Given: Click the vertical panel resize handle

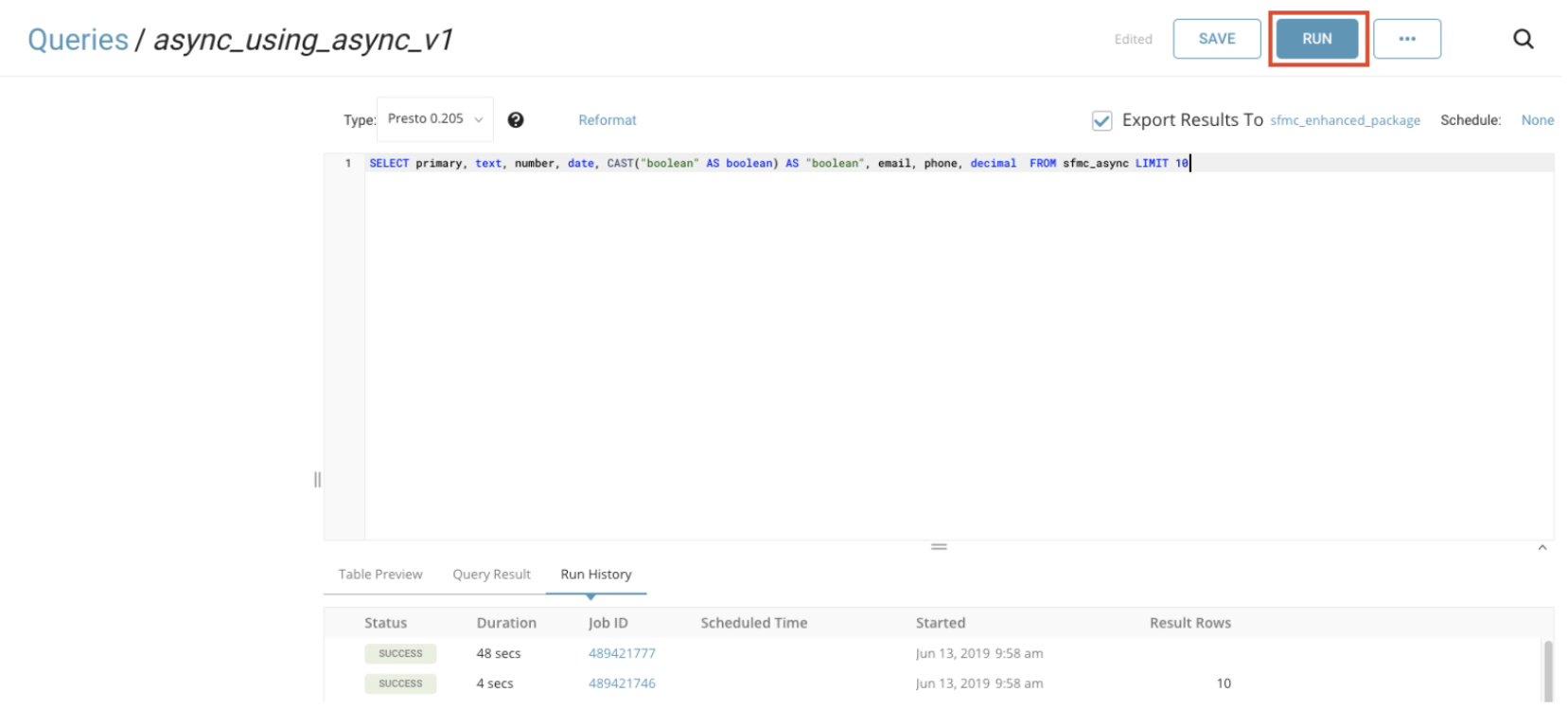Looking at the screenshot, I should tap(317, 479).
